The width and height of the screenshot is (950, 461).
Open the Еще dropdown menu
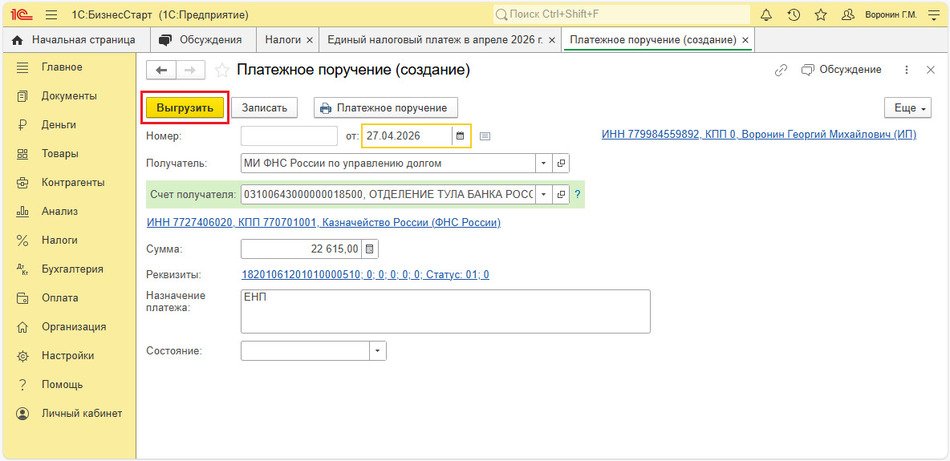907,108
